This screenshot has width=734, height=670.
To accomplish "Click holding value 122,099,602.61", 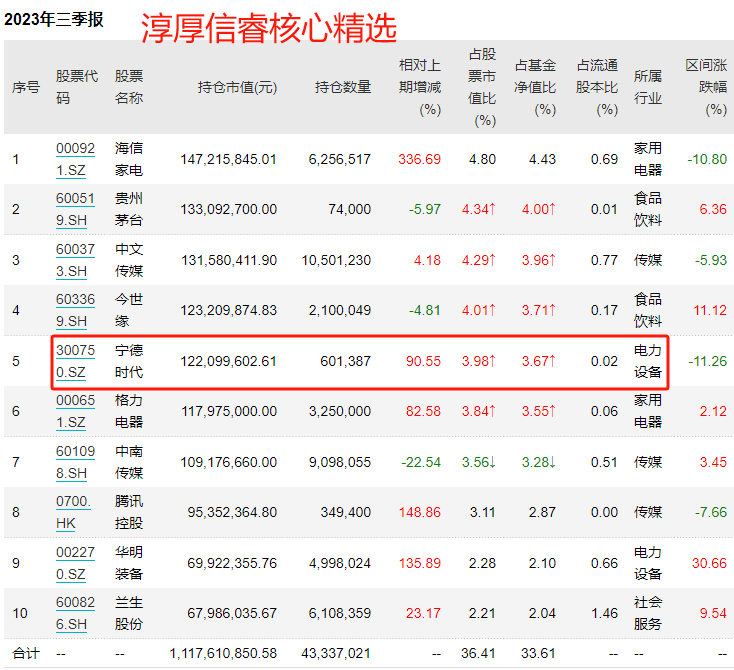I will point(228,361).
